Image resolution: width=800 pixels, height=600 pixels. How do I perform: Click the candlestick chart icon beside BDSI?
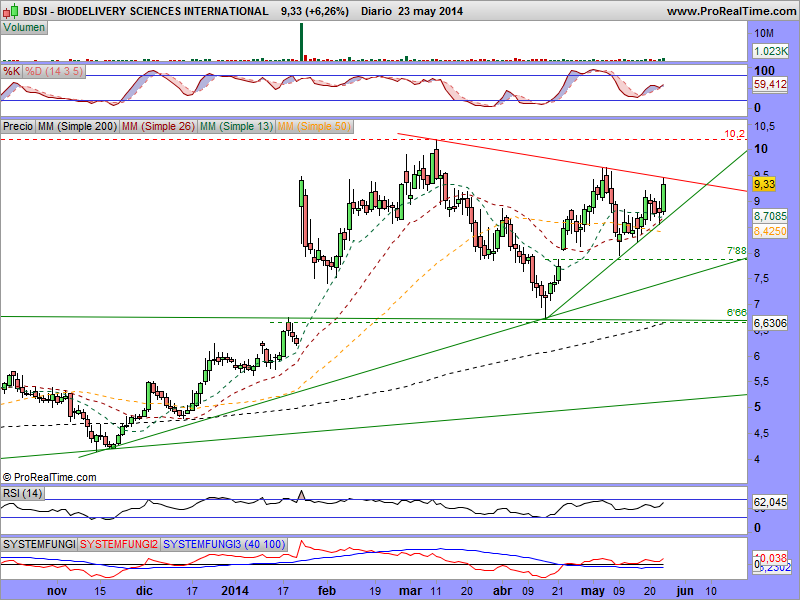(x=11, y=10)
